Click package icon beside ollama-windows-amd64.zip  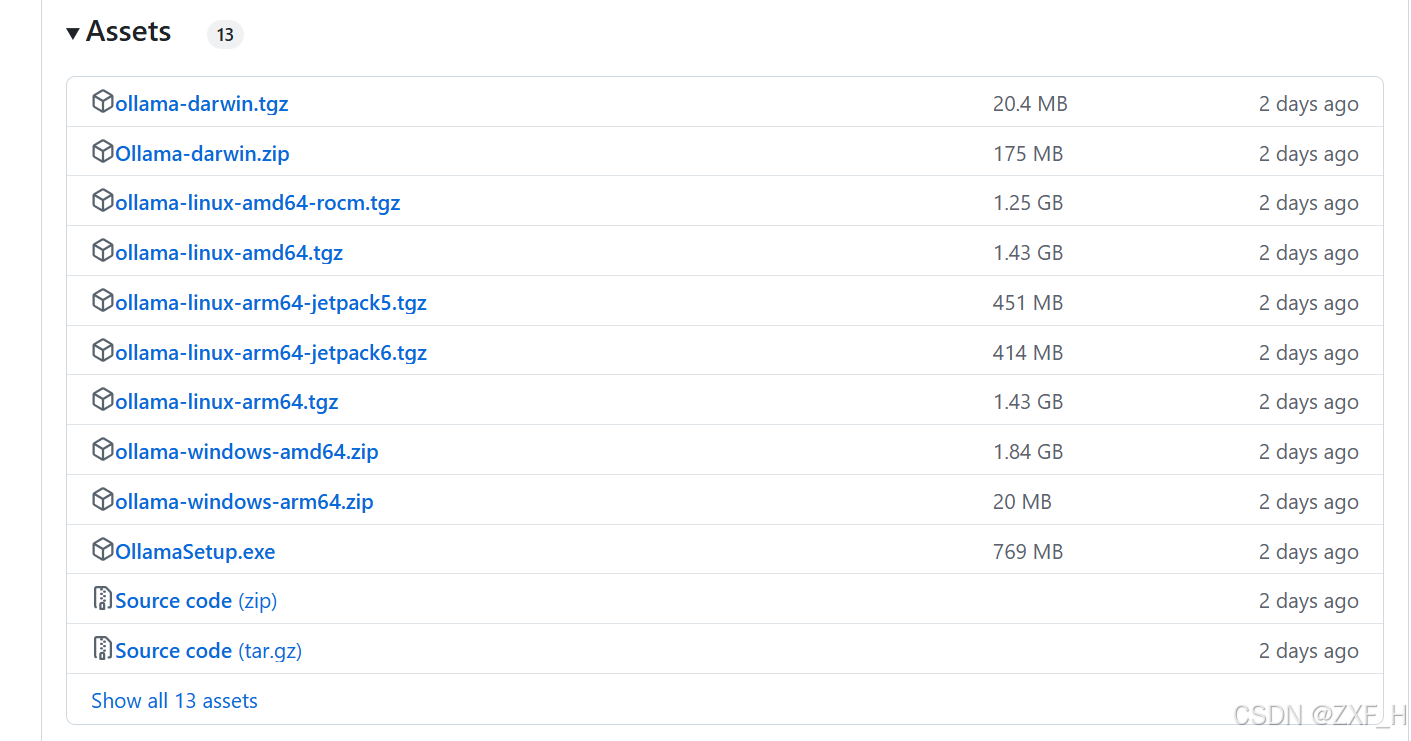102,450
